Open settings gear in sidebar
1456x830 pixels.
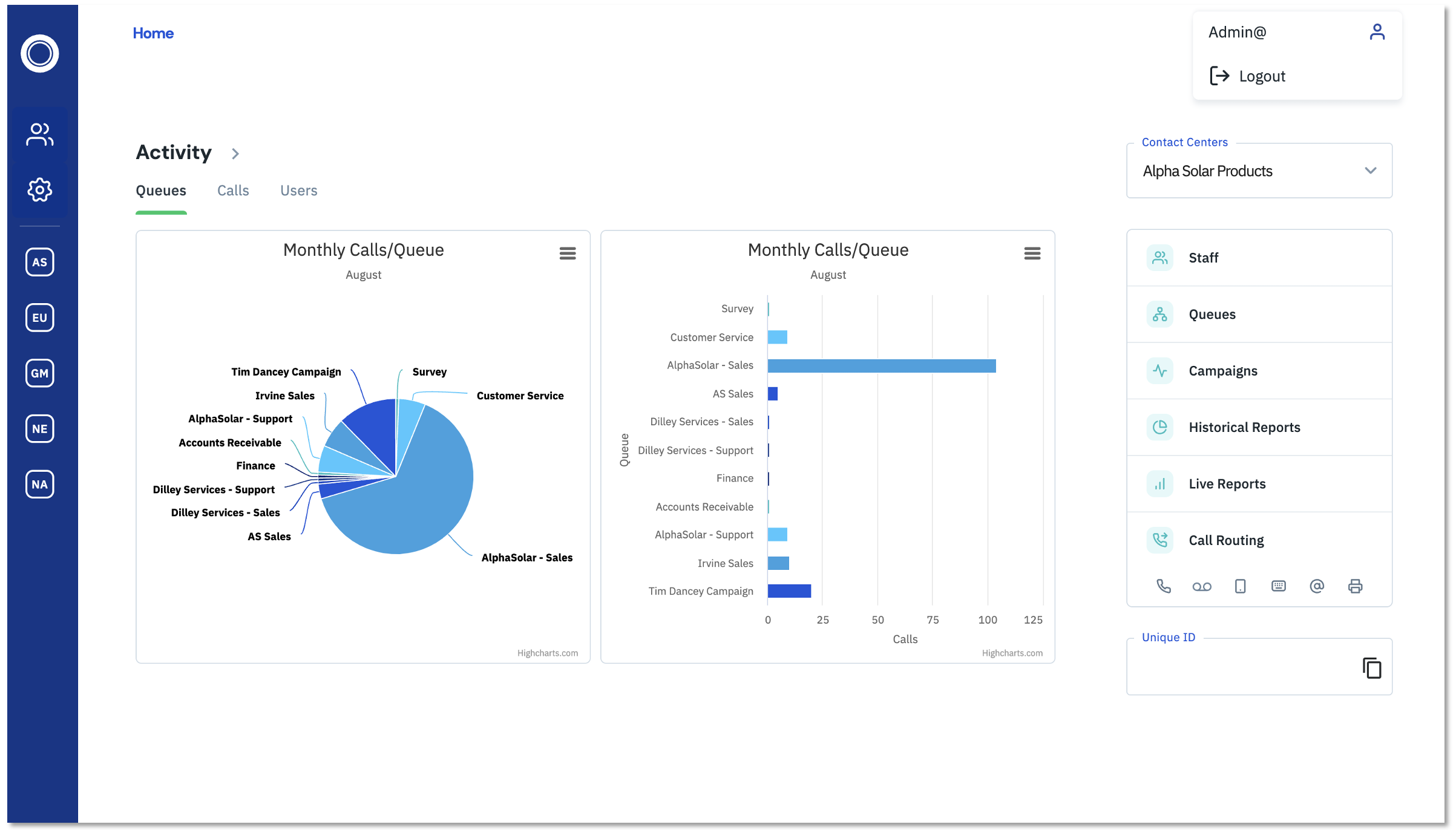coord(40,190)
